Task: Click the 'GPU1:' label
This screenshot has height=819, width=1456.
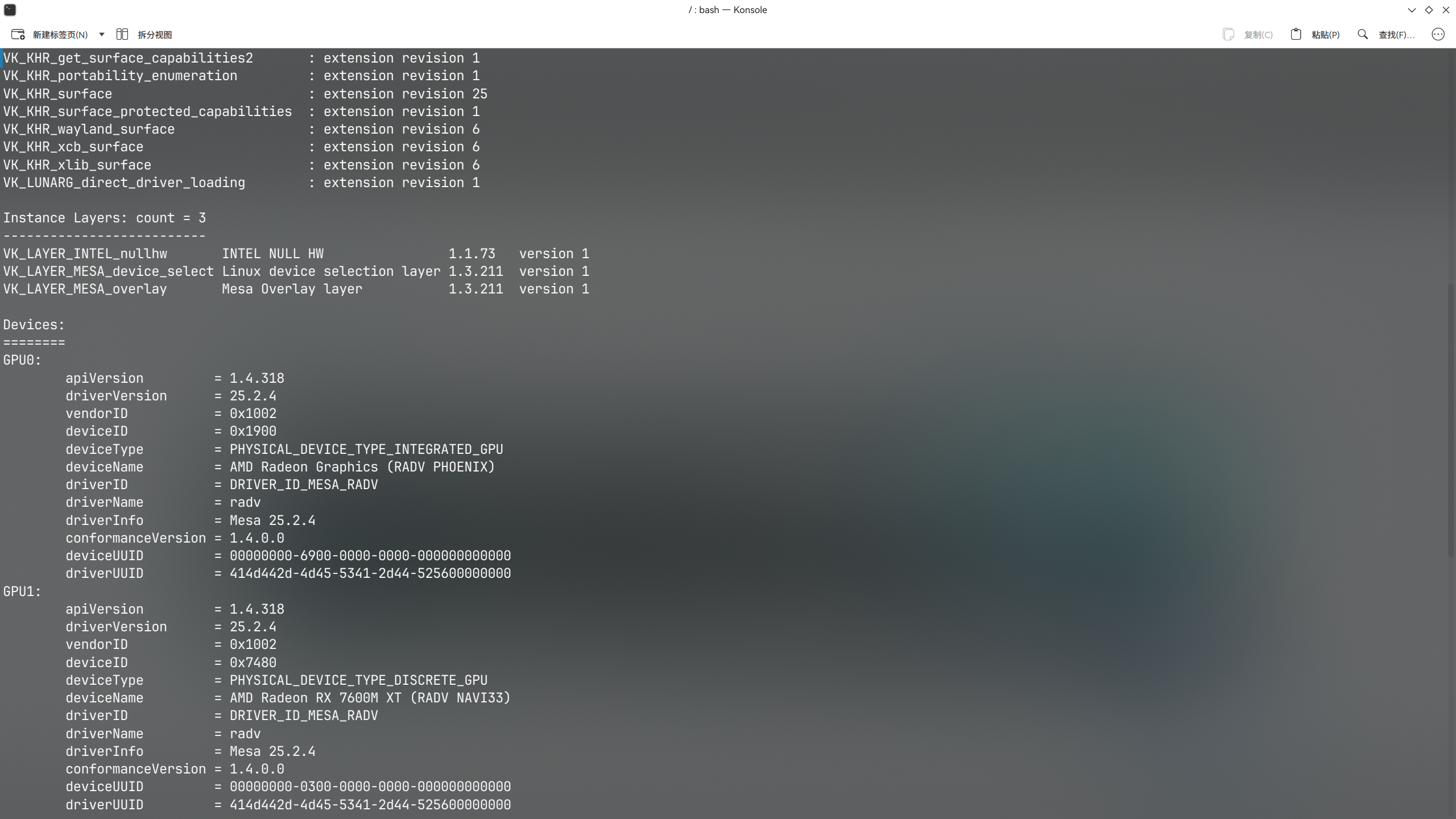Action: point(22,591)
